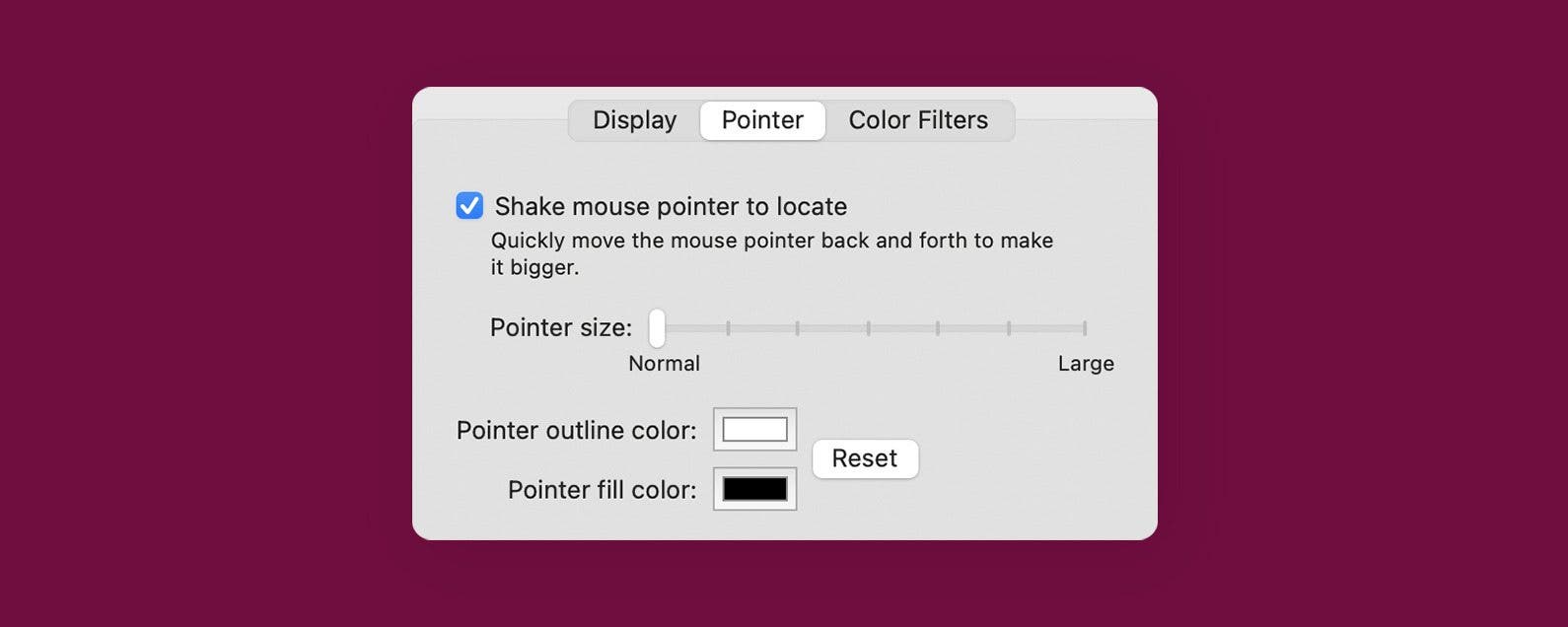Set pointer size to the third tick mark
1568x627 pixels.
click(x=797, y=328)
